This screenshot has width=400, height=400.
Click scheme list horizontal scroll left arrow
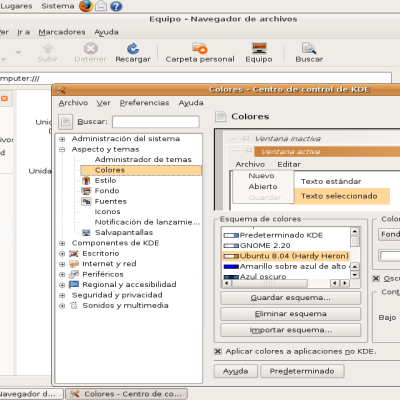click(227, 283)
